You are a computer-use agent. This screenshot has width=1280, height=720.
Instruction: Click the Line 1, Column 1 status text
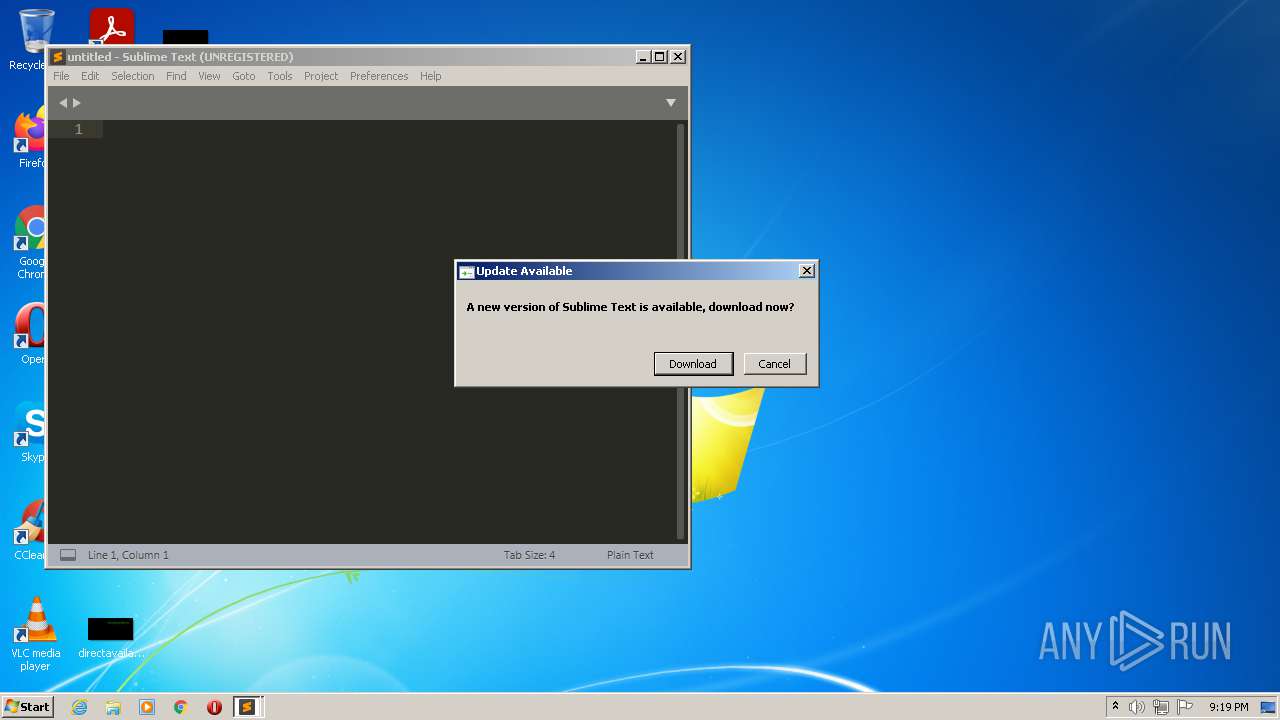coord(128,555)
